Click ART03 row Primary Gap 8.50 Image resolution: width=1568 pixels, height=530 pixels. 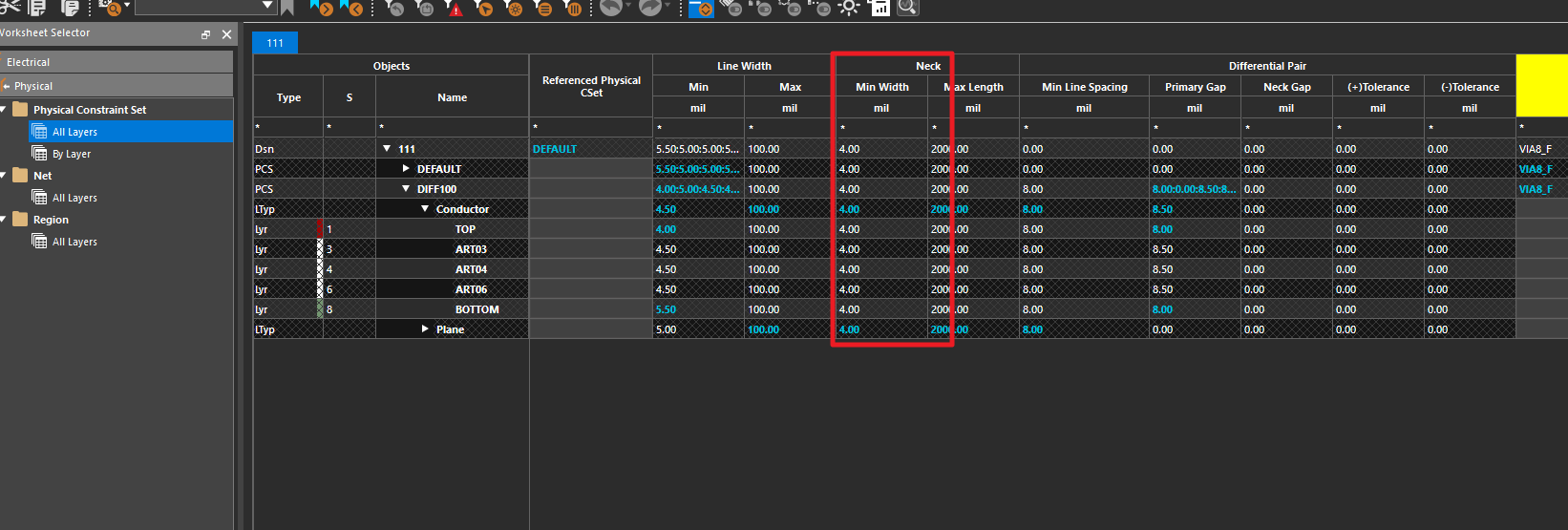click(x=1195, y=249)
